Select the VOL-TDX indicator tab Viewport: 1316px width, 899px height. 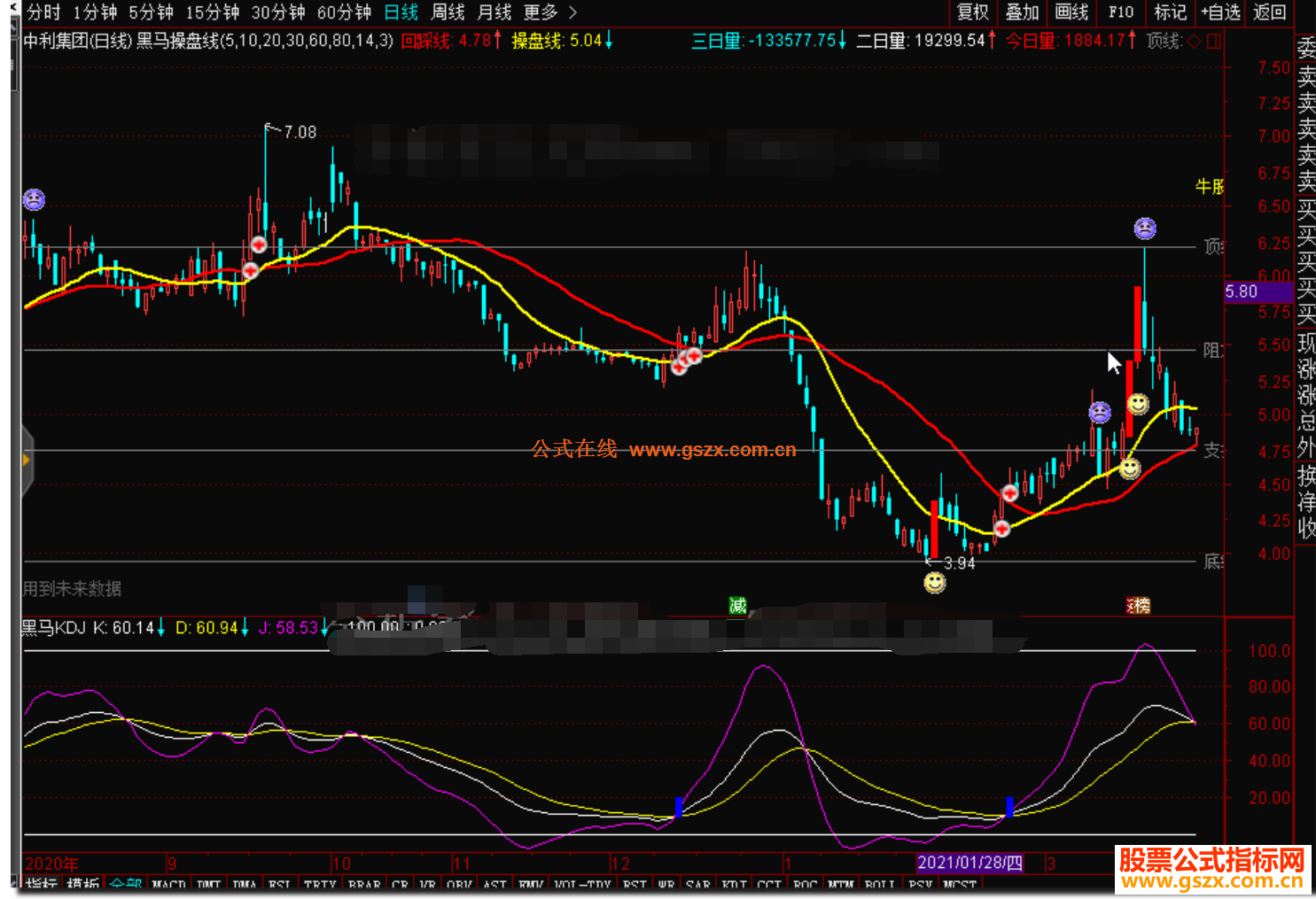pos(582,884)
